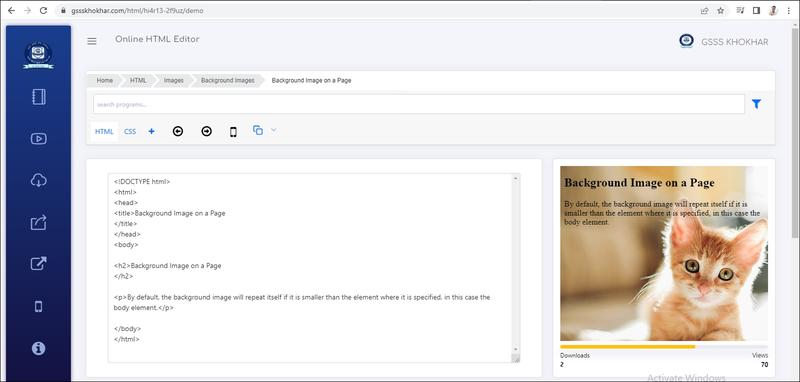
Task: Click the share icon in the sidebar
Action: 39,222
